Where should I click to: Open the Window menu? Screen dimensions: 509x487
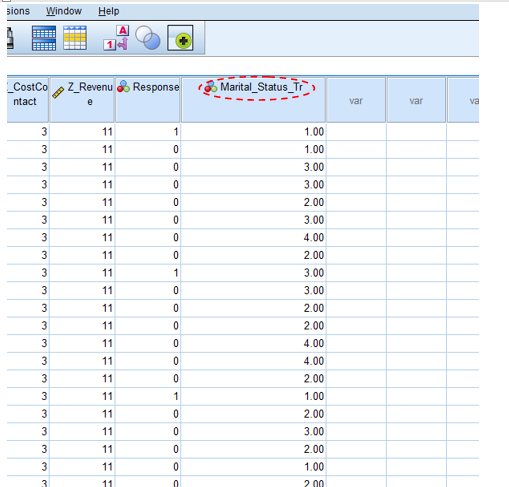pos(64,11)
